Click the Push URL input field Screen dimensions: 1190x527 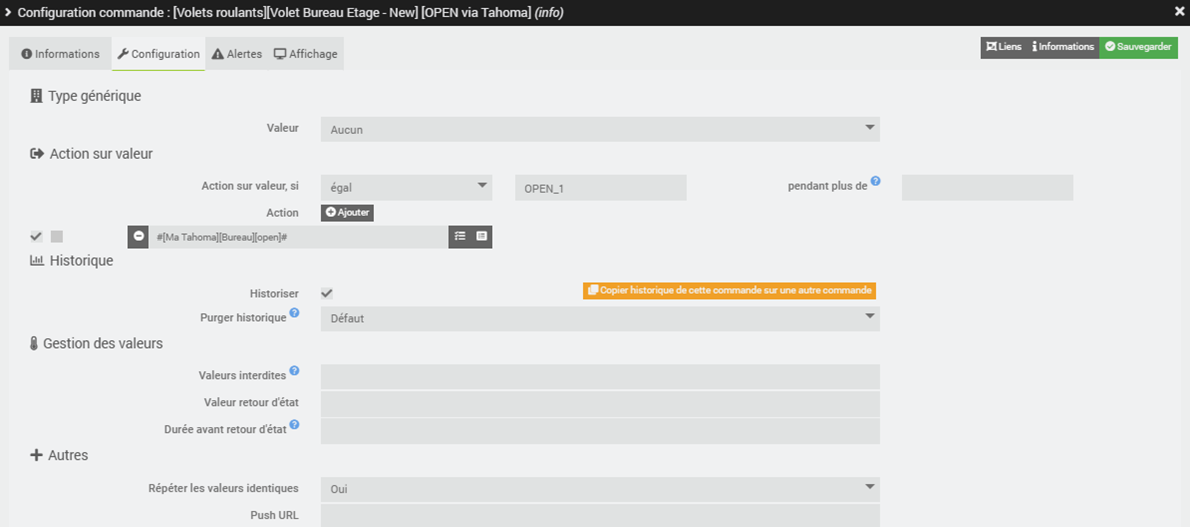click(600, 516)
